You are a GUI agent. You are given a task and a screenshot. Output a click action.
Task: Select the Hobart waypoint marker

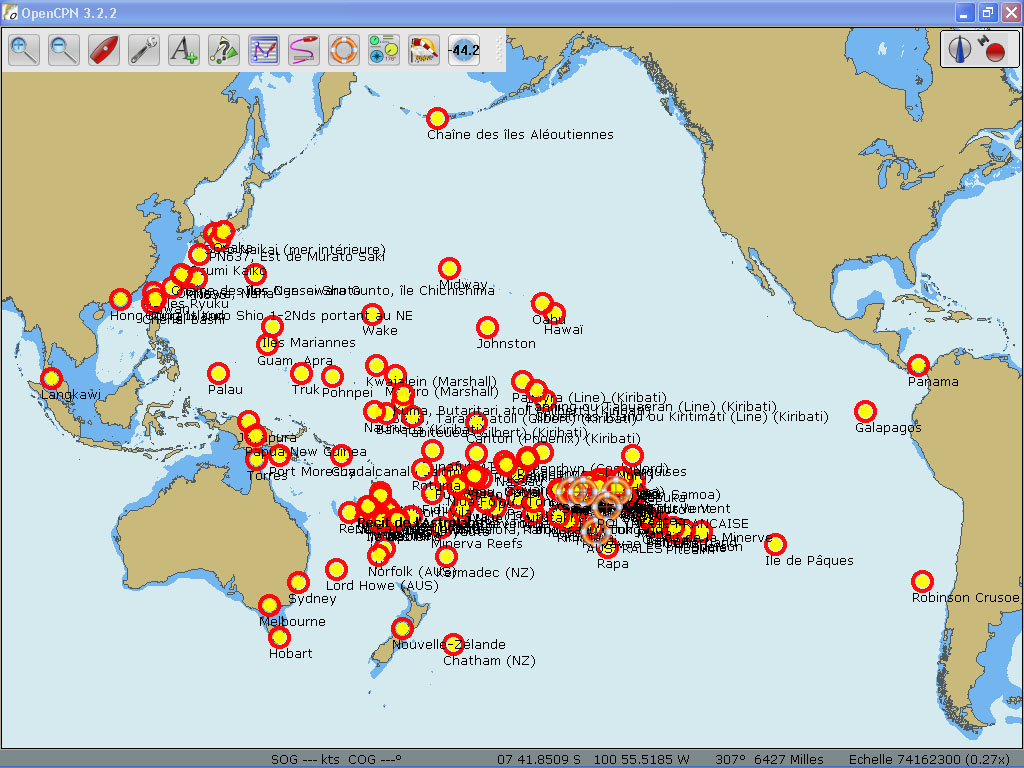point(280,638)
